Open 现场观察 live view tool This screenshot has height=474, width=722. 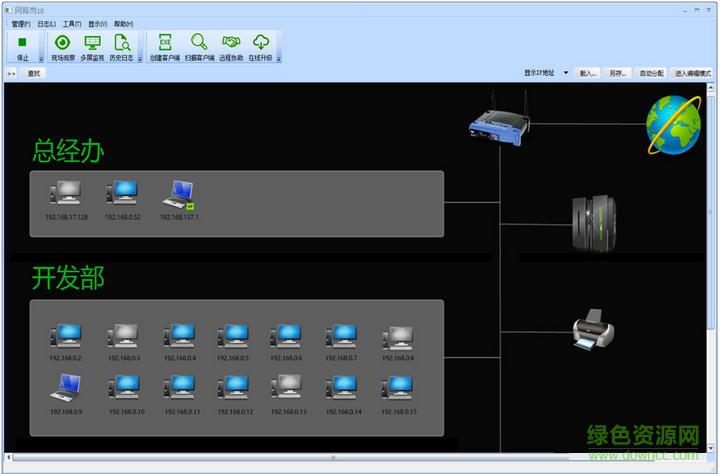pos(62,43)
